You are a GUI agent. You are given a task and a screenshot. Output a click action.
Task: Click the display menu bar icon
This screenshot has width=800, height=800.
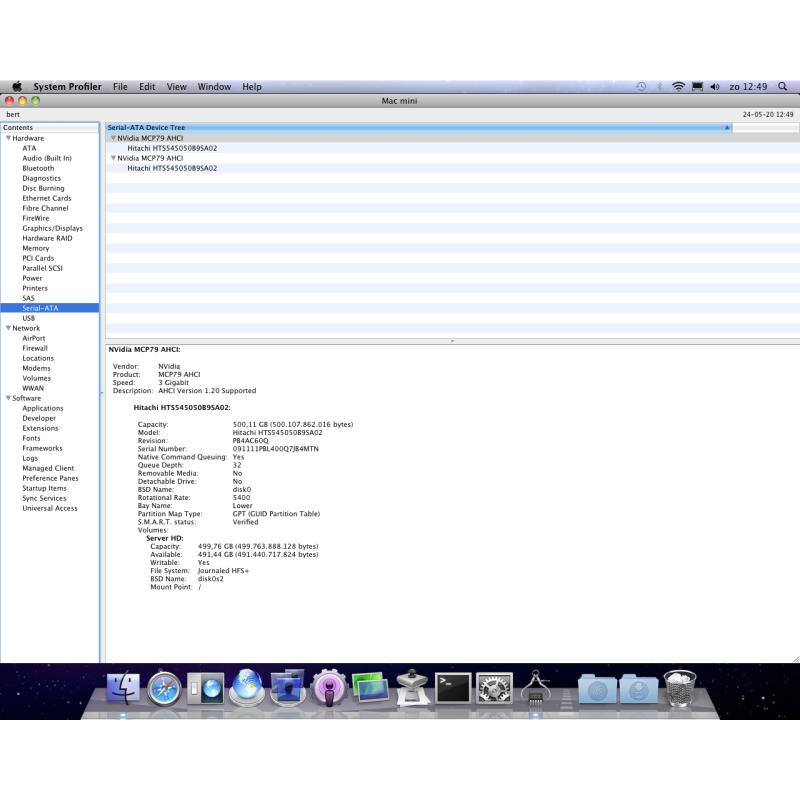[x=697, y=87]
